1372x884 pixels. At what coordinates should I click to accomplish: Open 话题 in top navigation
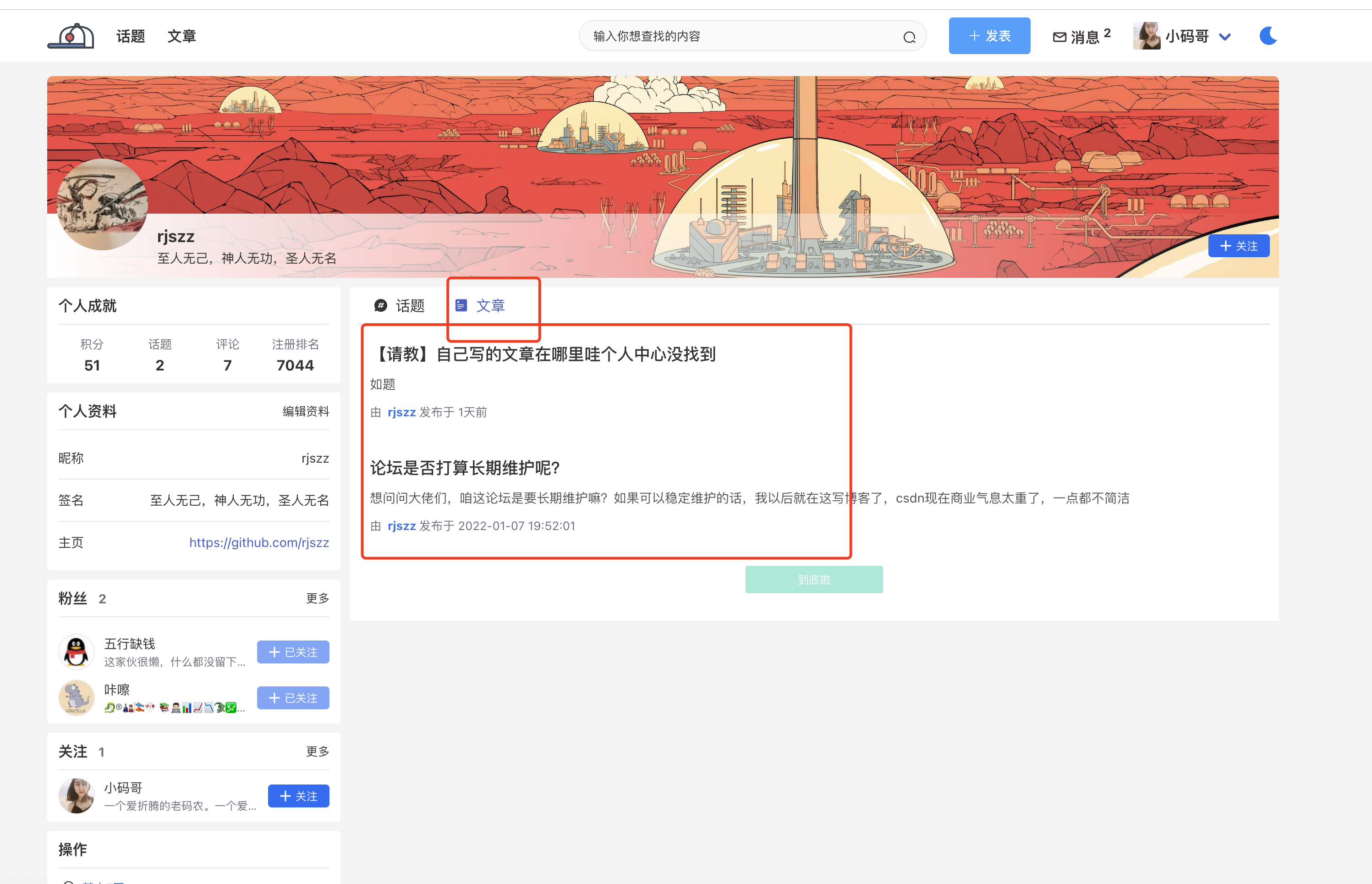click(x=131, y=36)
